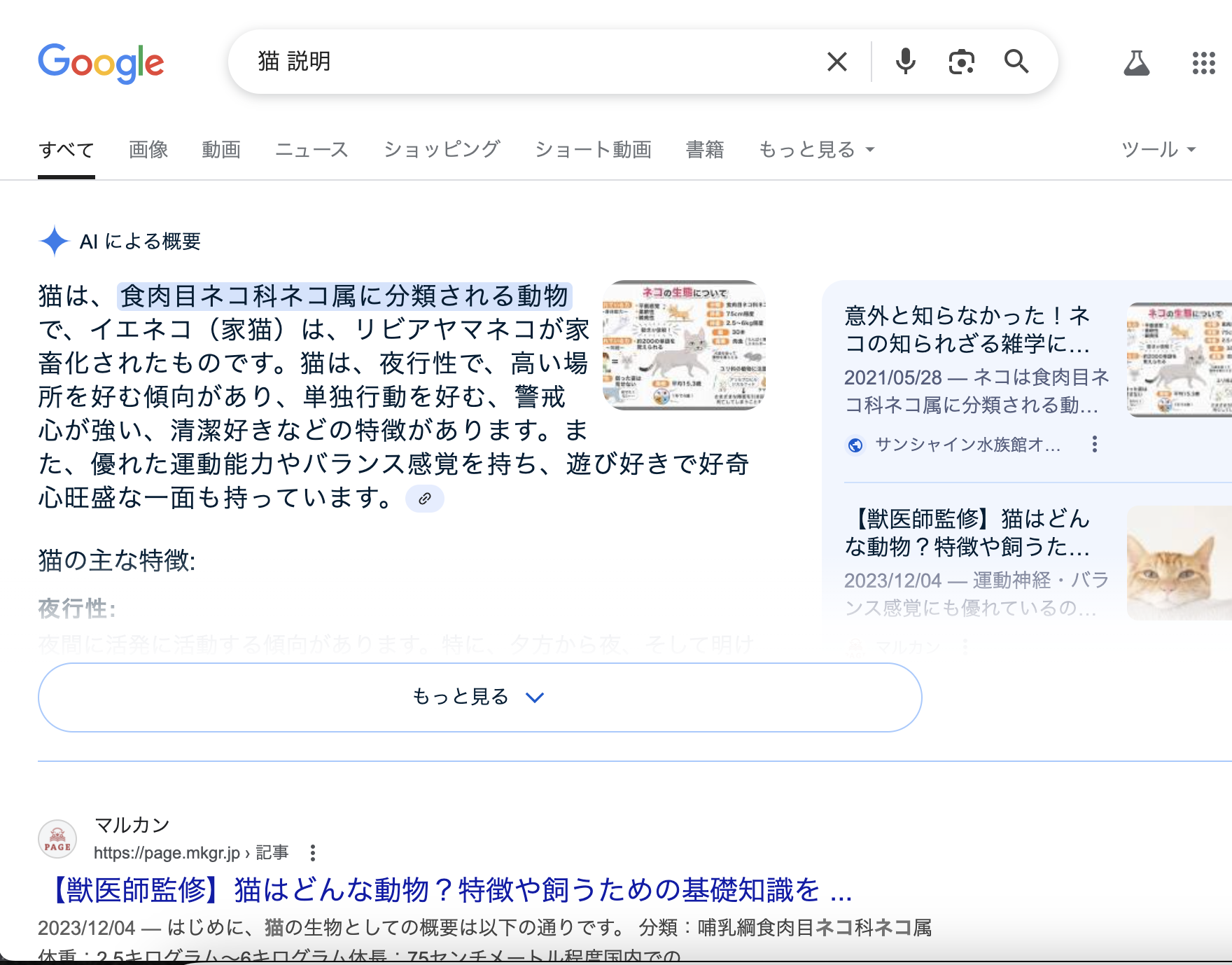This screenshot has width=1232, height=965.
Task: Open Search Labs flask icon
Action: click(1137, 63)
